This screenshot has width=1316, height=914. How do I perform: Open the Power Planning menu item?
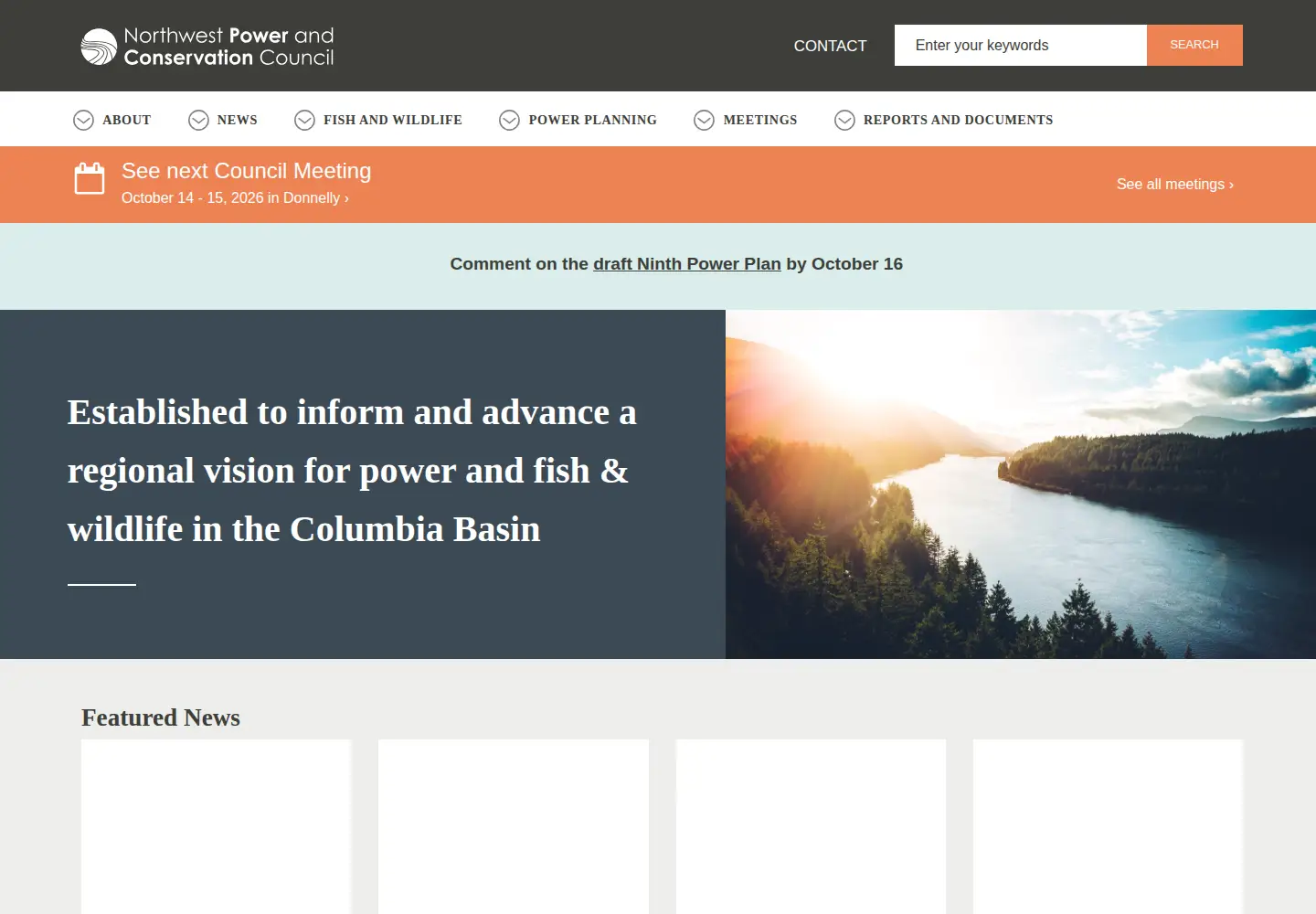click(593, 120)
